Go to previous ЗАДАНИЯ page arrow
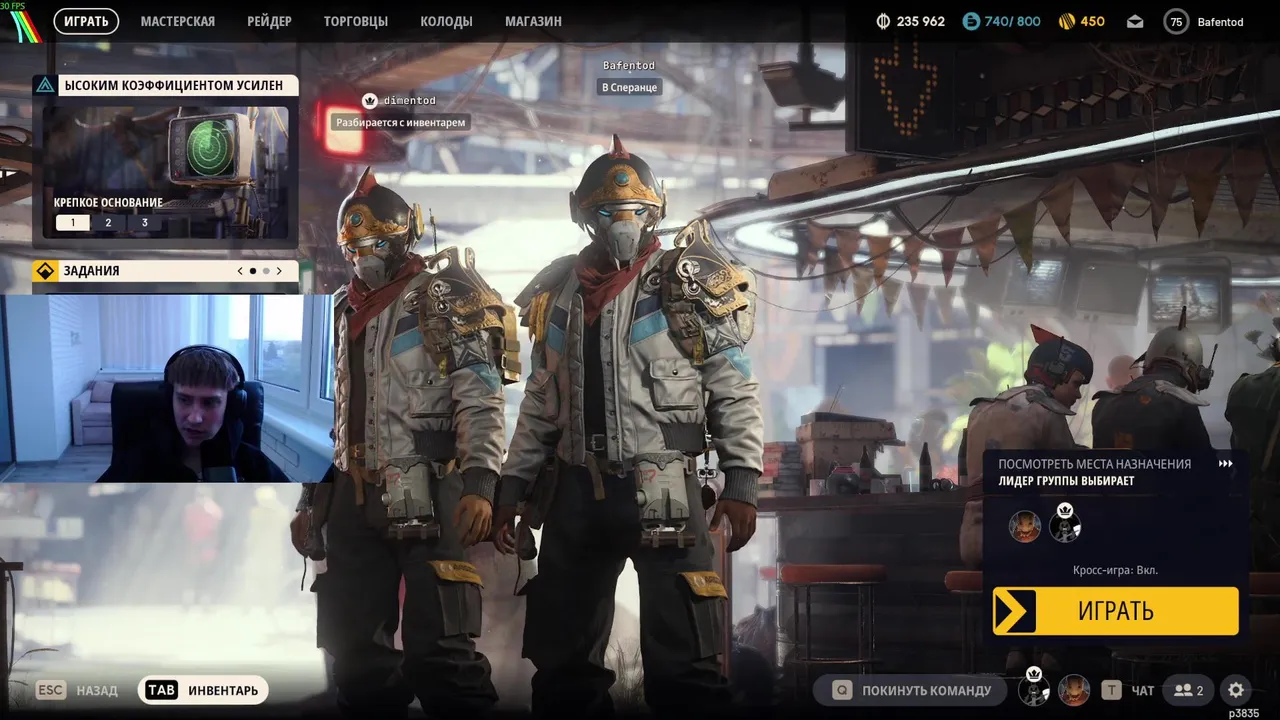The image size is (1280, 720). pos(240,271)
